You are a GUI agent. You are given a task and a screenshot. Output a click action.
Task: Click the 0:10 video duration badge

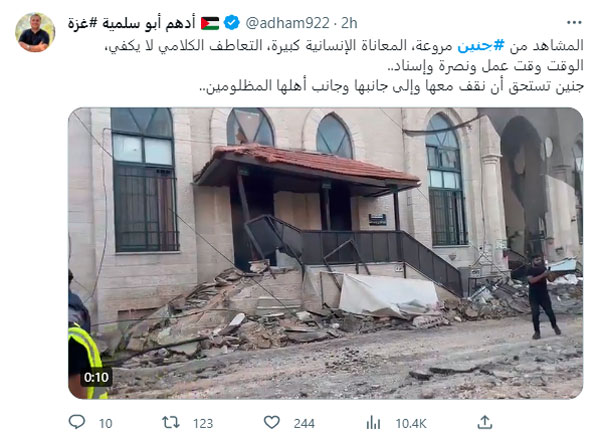[96, 377]
